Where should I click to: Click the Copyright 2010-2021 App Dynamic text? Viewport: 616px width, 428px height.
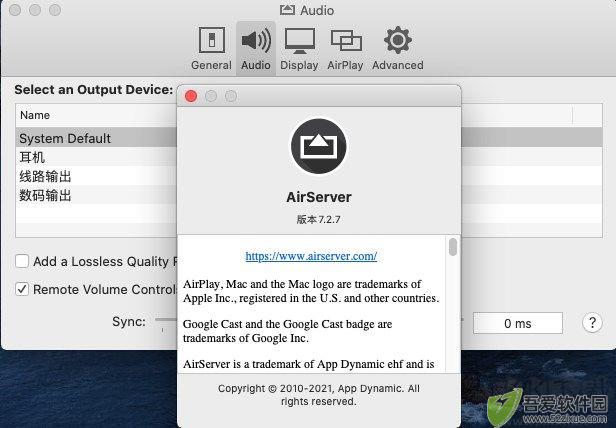[x=319, y=395]
